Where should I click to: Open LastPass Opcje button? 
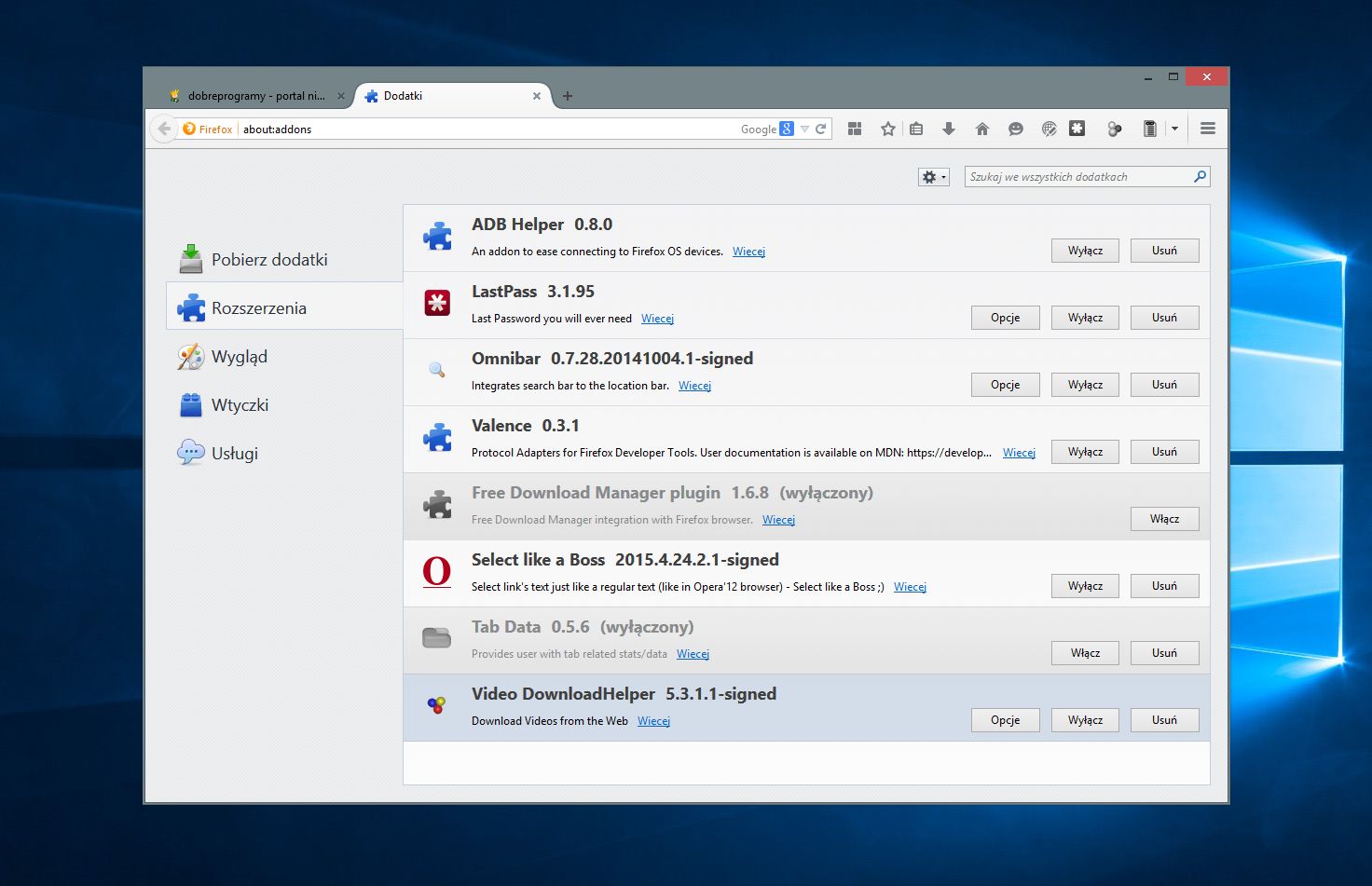click(1005, 318)
